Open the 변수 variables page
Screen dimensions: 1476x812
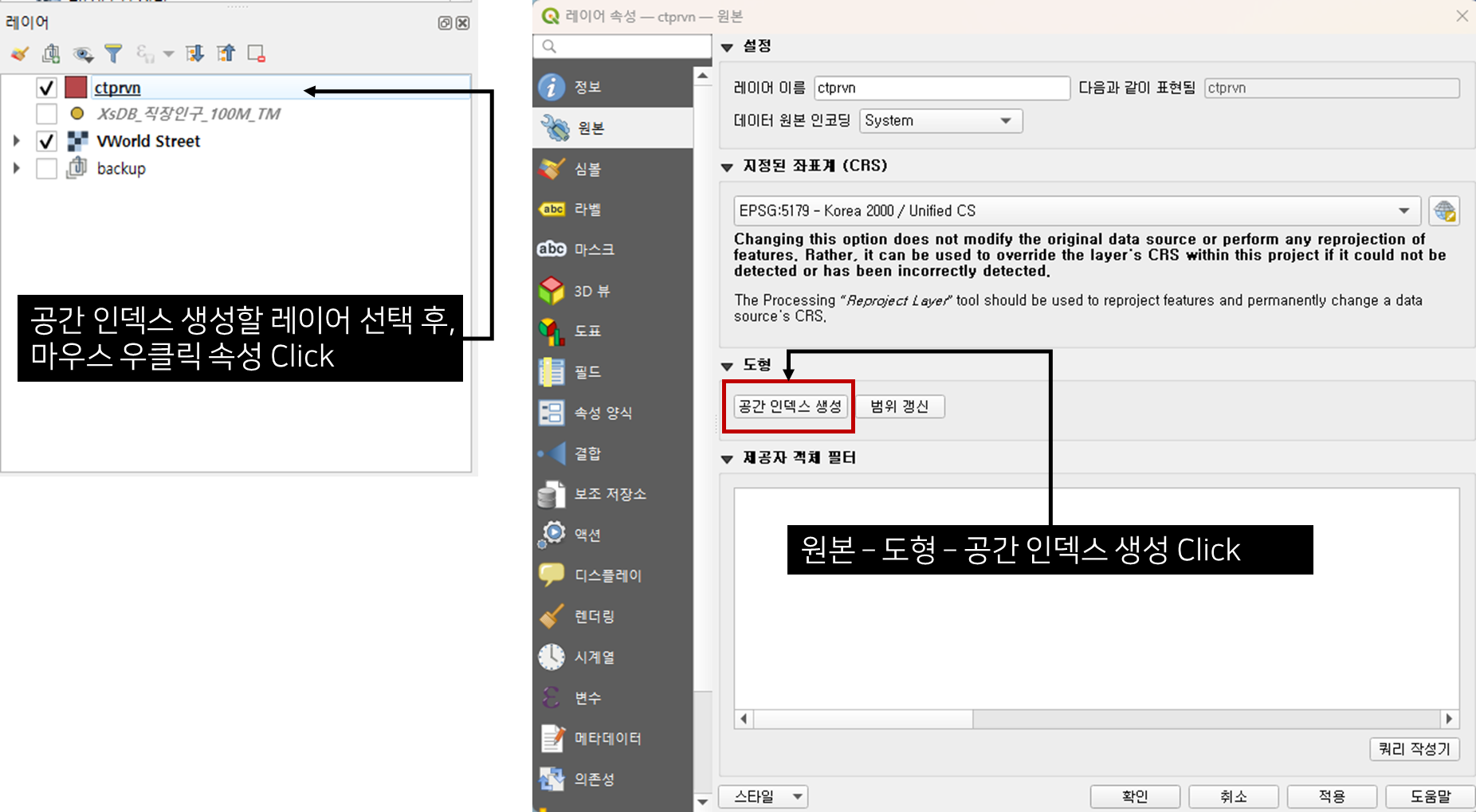pos(612,698)
